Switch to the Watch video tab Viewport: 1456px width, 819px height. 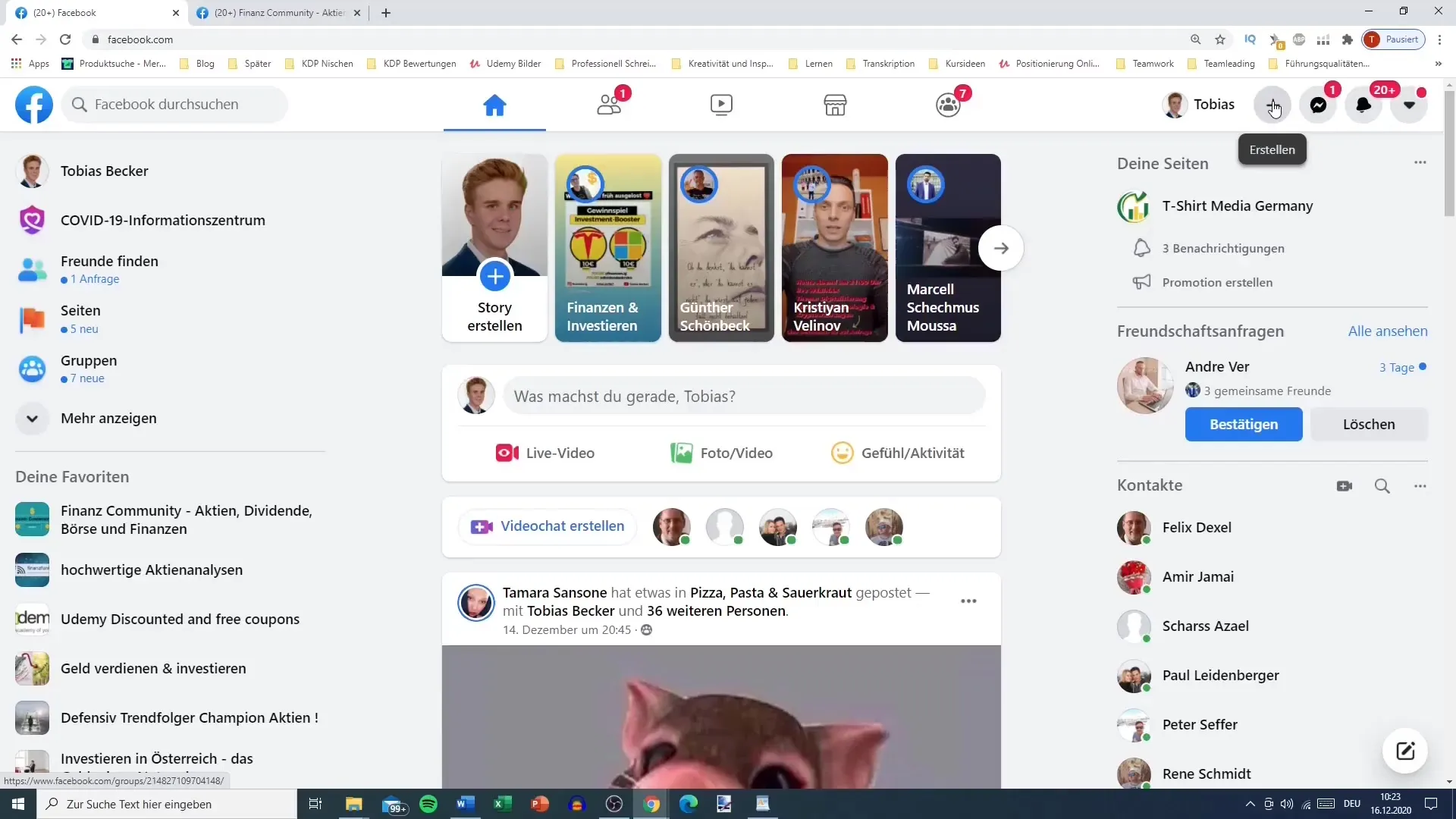pos(721,104)
